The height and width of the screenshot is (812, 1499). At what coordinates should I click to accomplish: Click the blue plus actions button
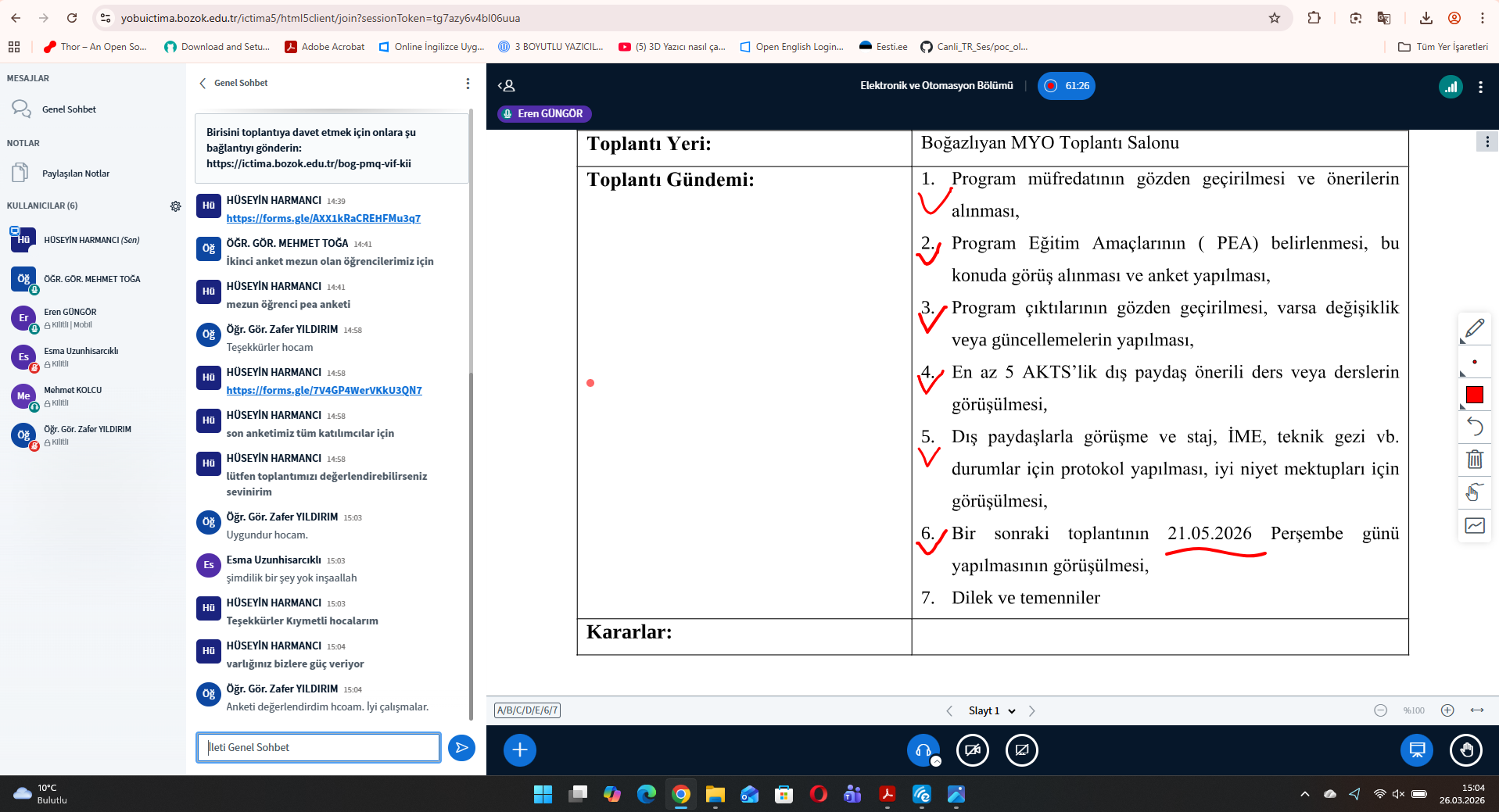520,750
